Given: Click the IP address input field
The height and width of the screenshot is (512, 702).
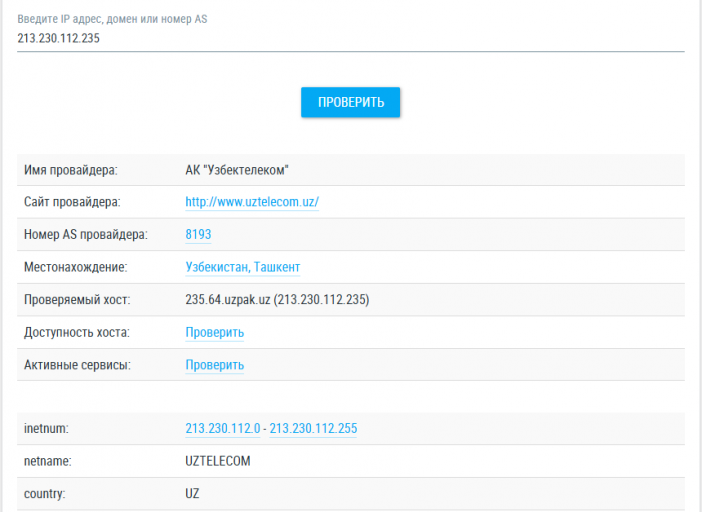Looking at the screenshot, I should (x=351, y=38).
